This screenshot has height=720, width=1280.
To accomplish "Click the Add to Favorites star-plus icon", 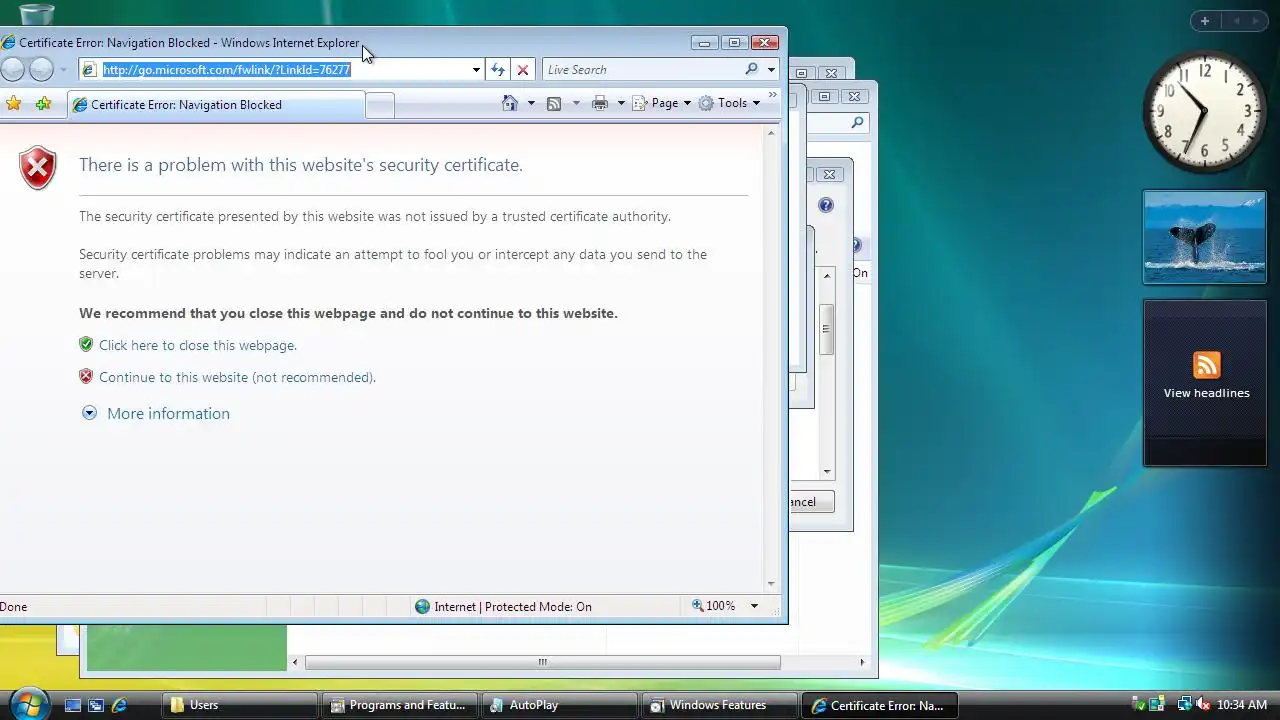I will coord(43,104).
